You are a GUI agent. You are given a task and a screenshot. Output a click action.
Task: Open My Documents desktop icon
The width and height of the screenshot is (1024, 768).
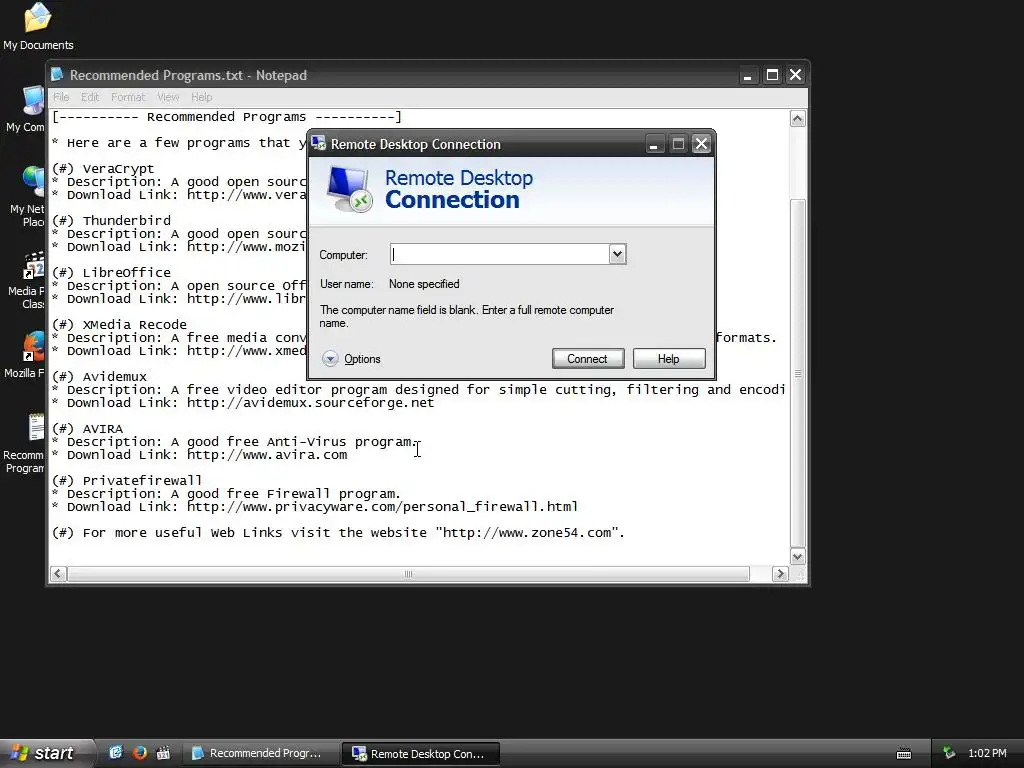(38, 26)
